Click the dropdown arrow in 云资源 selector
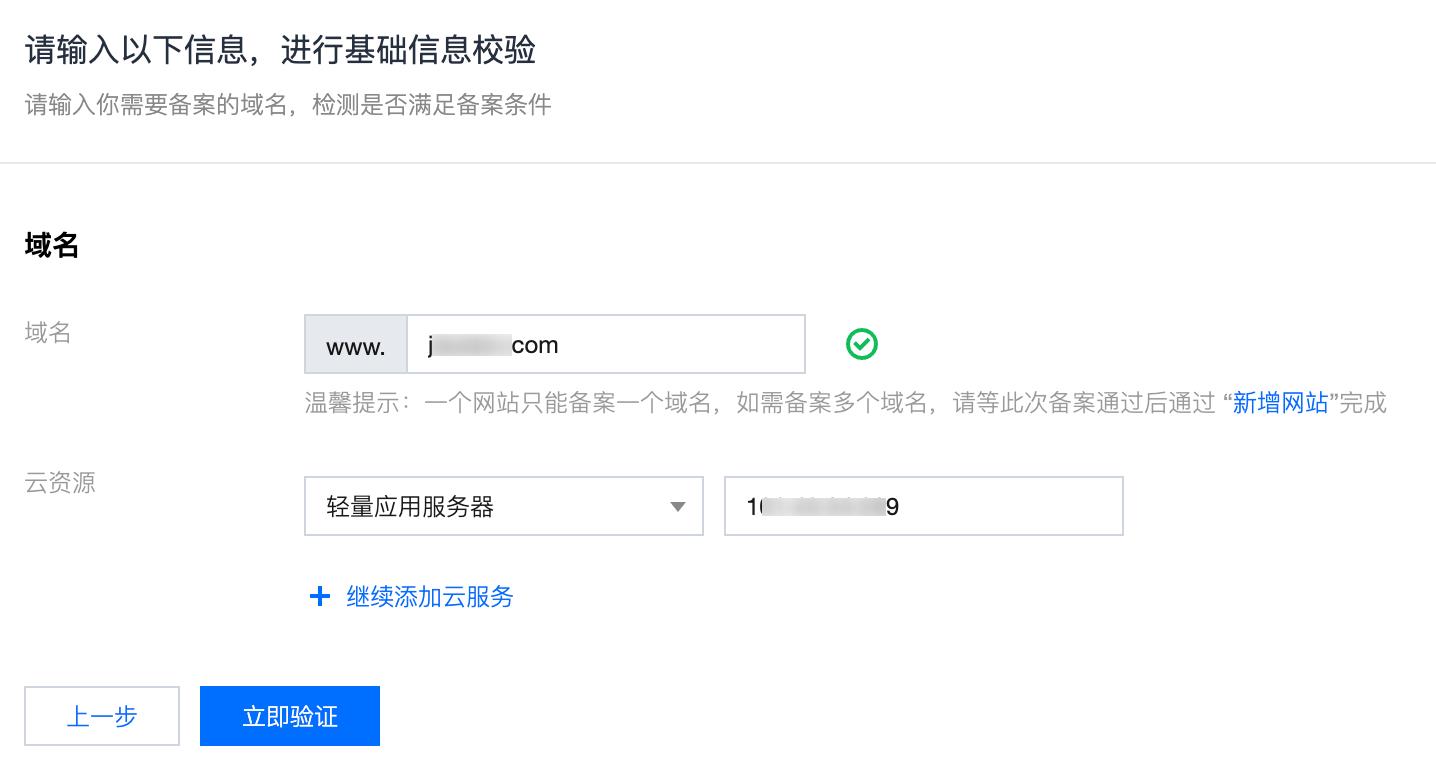 (678, 507)
